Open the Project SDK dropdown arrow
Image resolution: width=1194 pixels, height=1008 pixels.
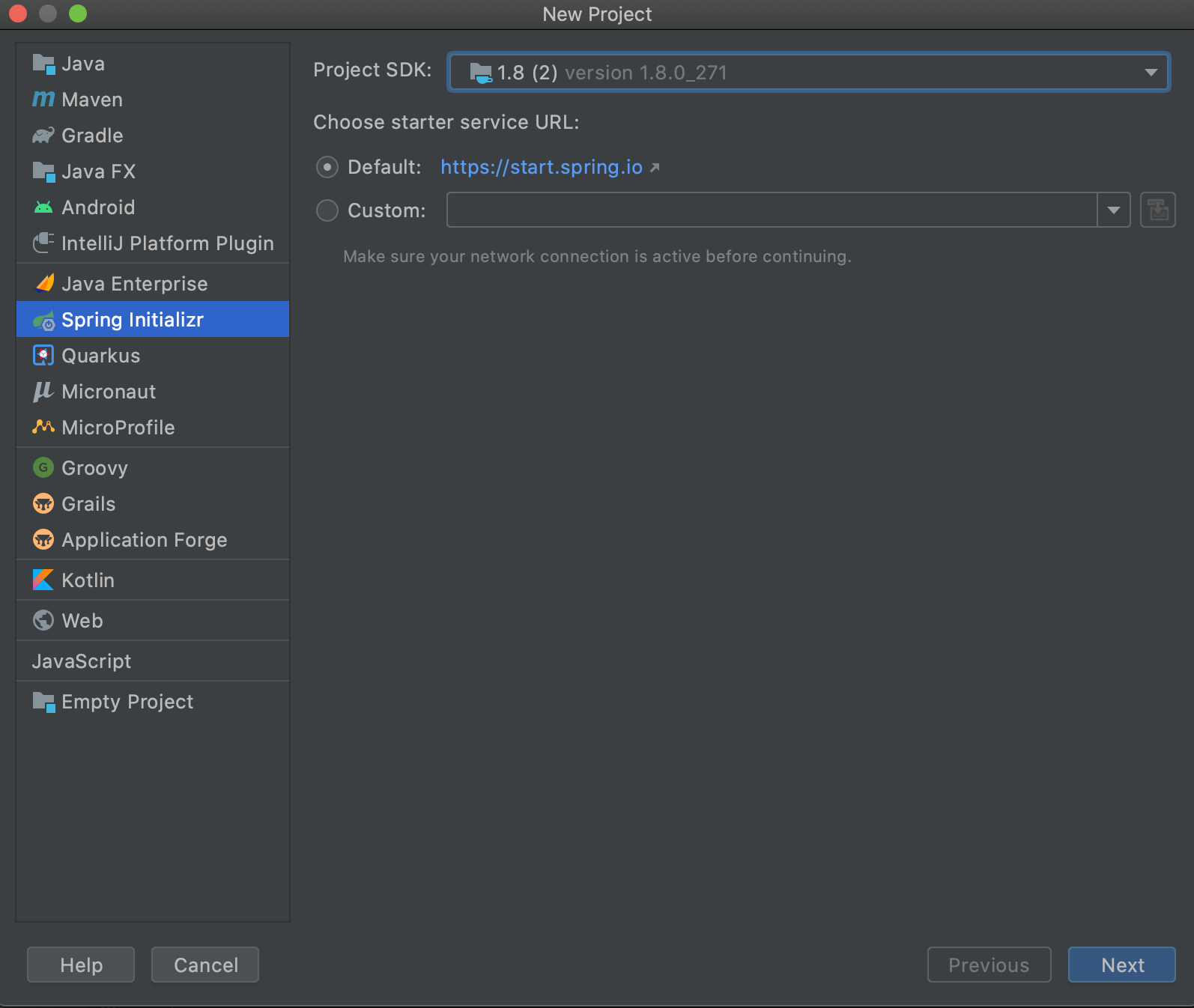[x=1151, y=73]
